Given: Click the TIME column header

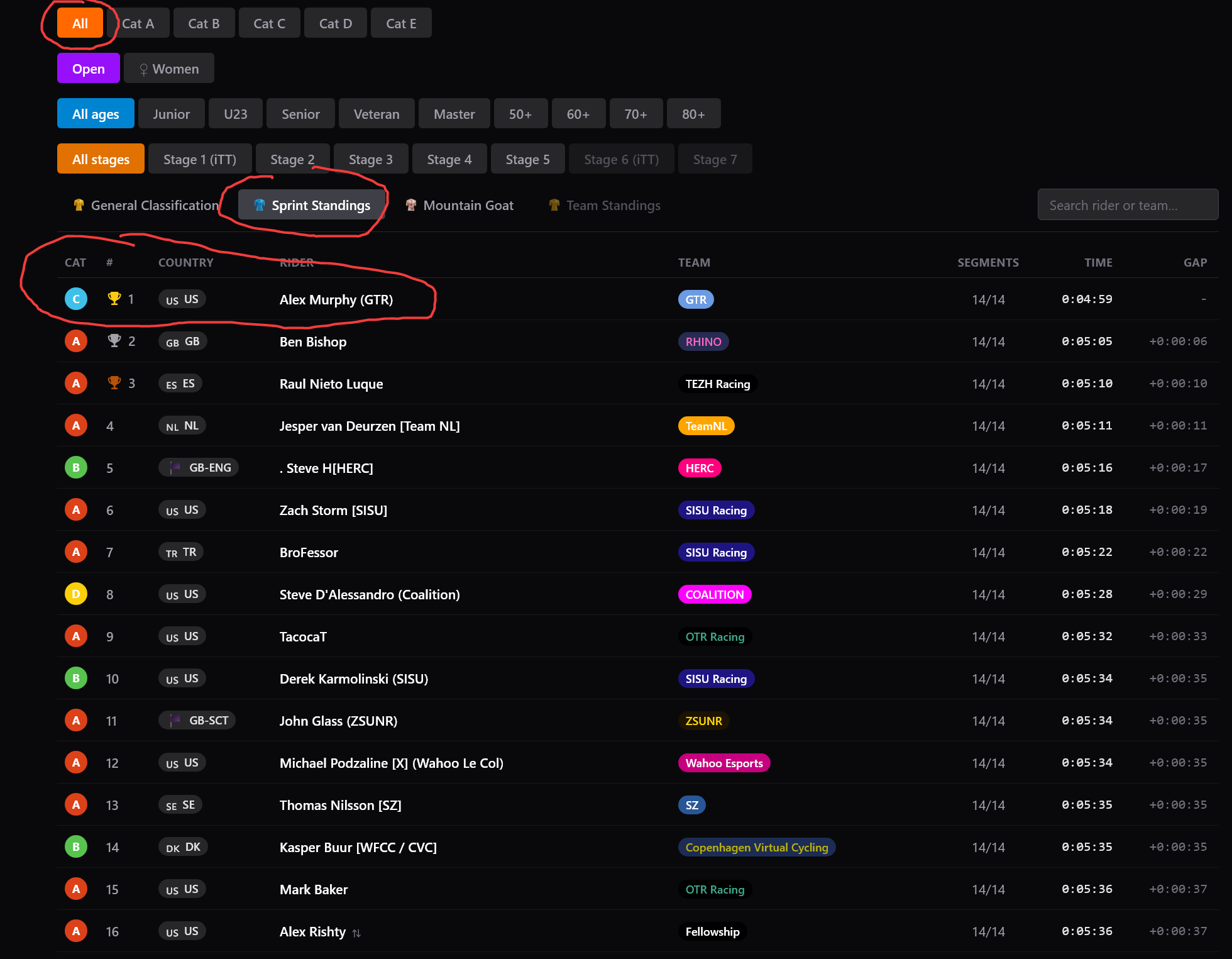Looking at the screenshot, I should [x=1098, y=262].
